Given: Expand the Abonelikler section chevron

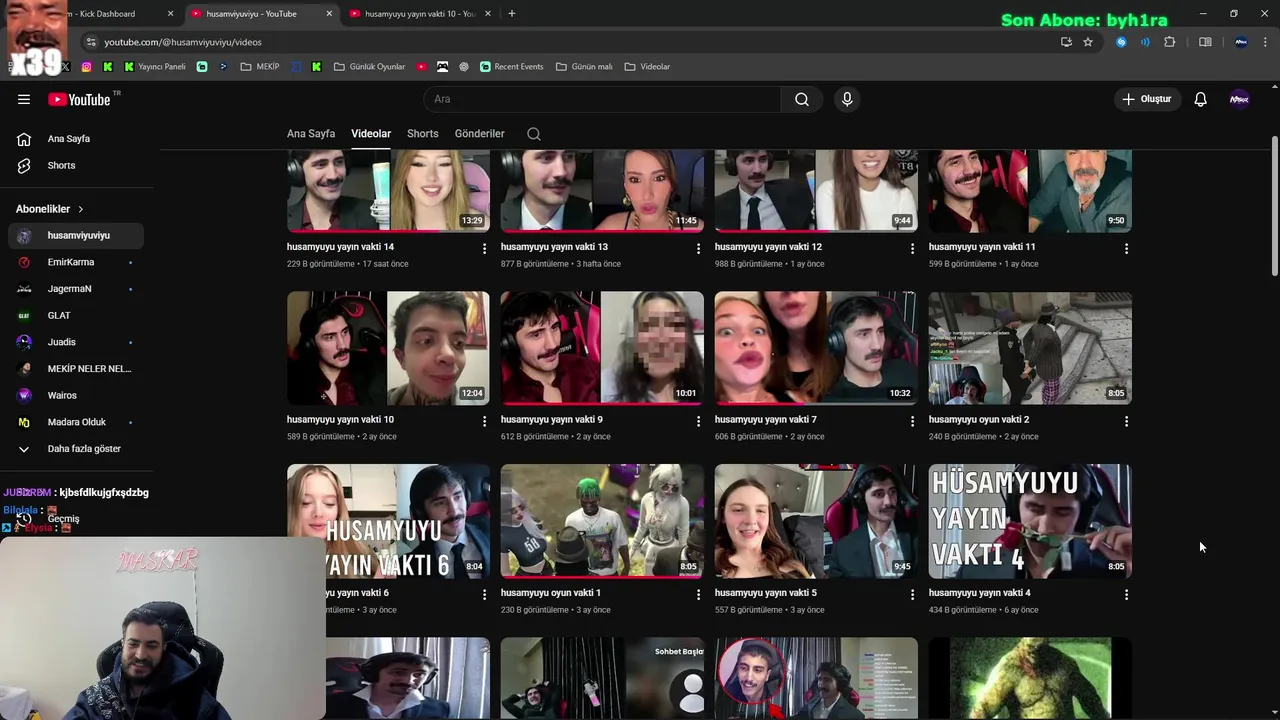Looking at the screenshot, I should (x=80, y=209).
